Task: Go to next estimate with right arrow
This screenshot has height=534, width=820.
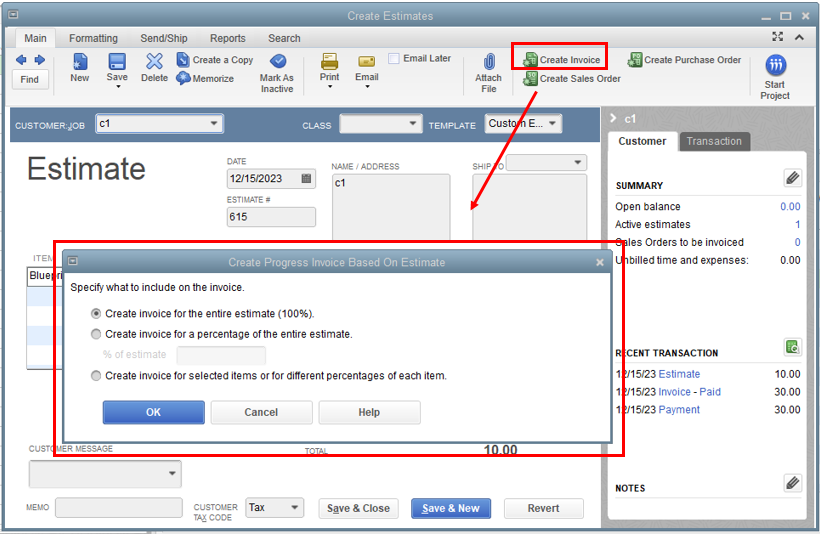Action: (40, 60)
